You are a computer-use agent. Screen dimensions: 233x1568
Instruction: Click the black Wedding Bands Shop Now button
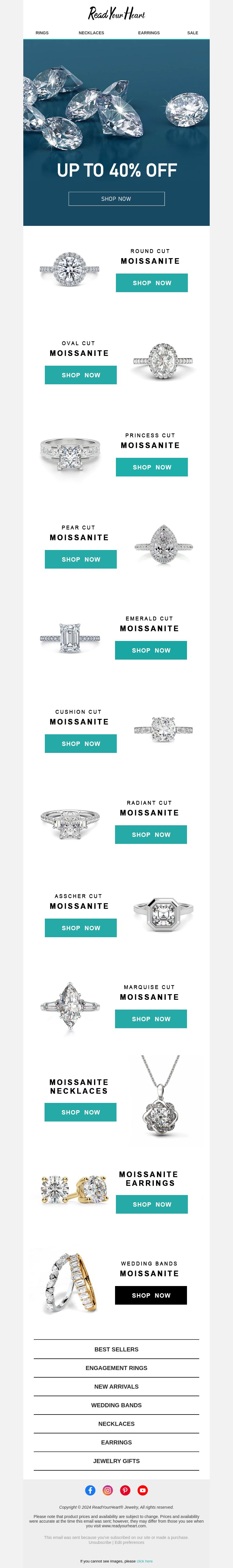click(x=151, y=1295)
